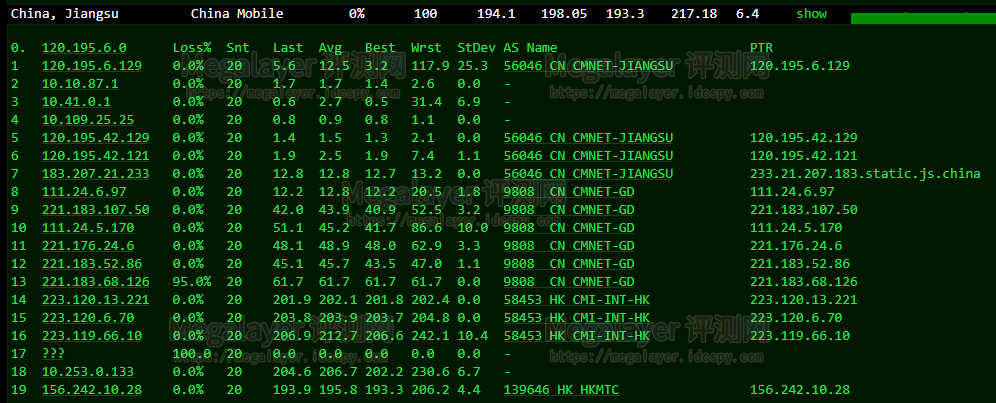996x403 pixels.
Task: Open hop 4 IP 10.109.25.25
Action: [88, 120]
